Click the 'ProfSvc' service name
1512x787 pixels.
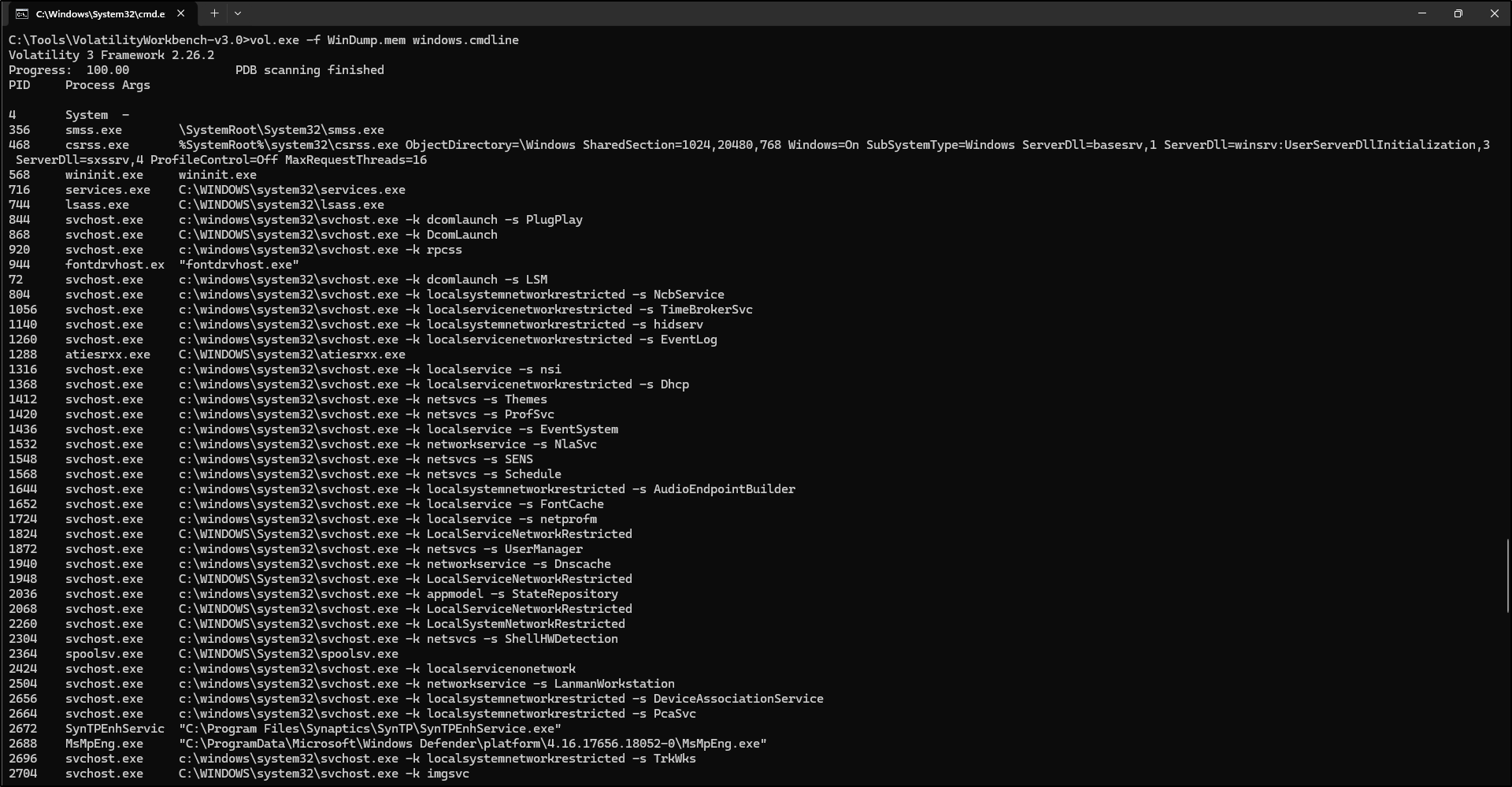[x=529, y=414]
